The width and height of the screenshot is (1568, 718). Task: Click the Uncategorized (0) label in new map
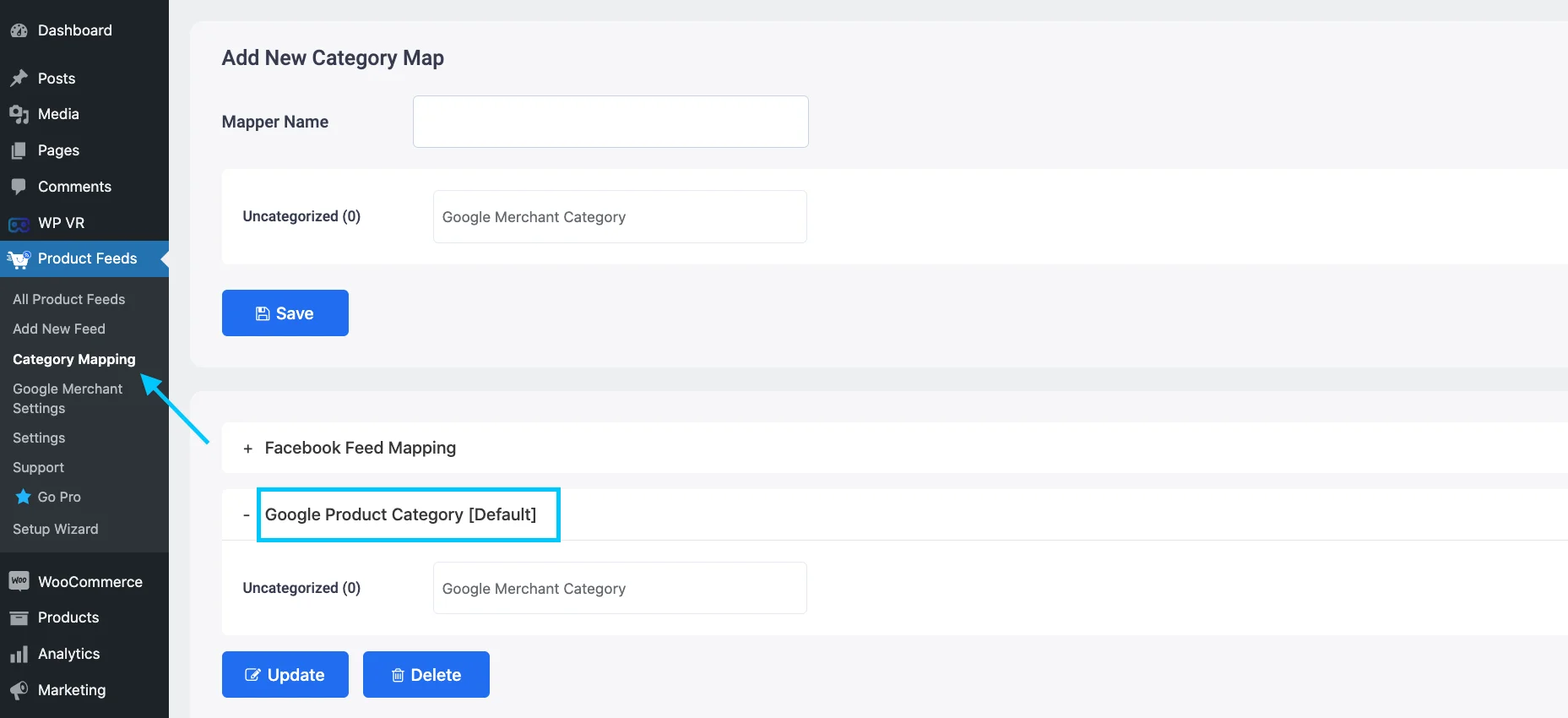[301, 216]
